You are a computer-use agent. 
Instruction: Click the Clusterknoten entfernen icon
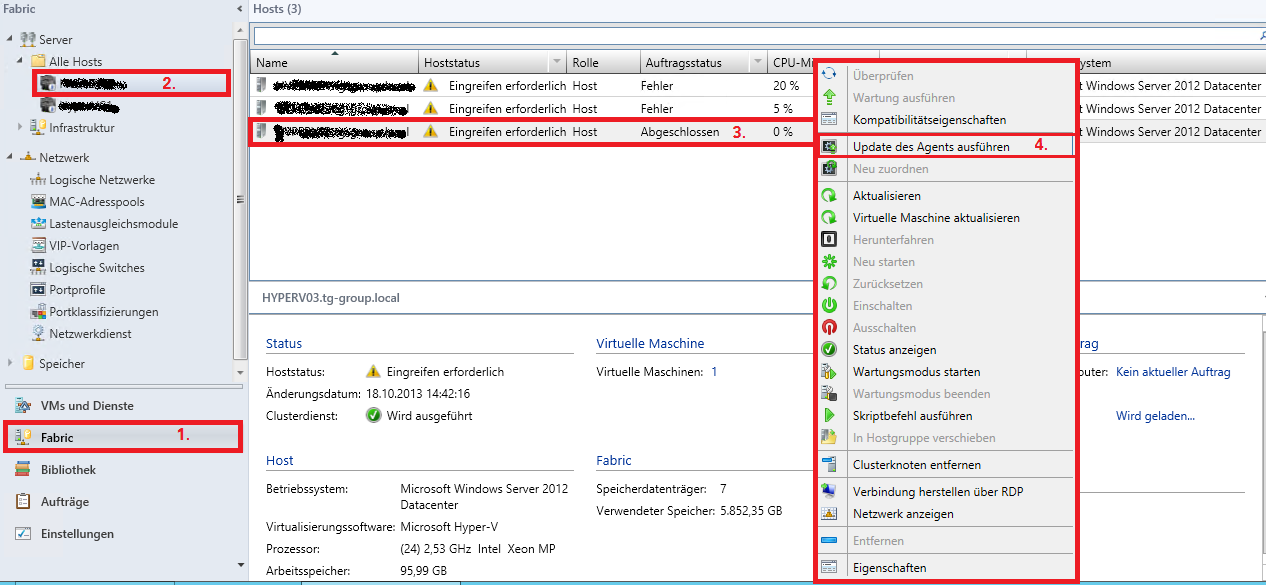[x=829, y=465]
